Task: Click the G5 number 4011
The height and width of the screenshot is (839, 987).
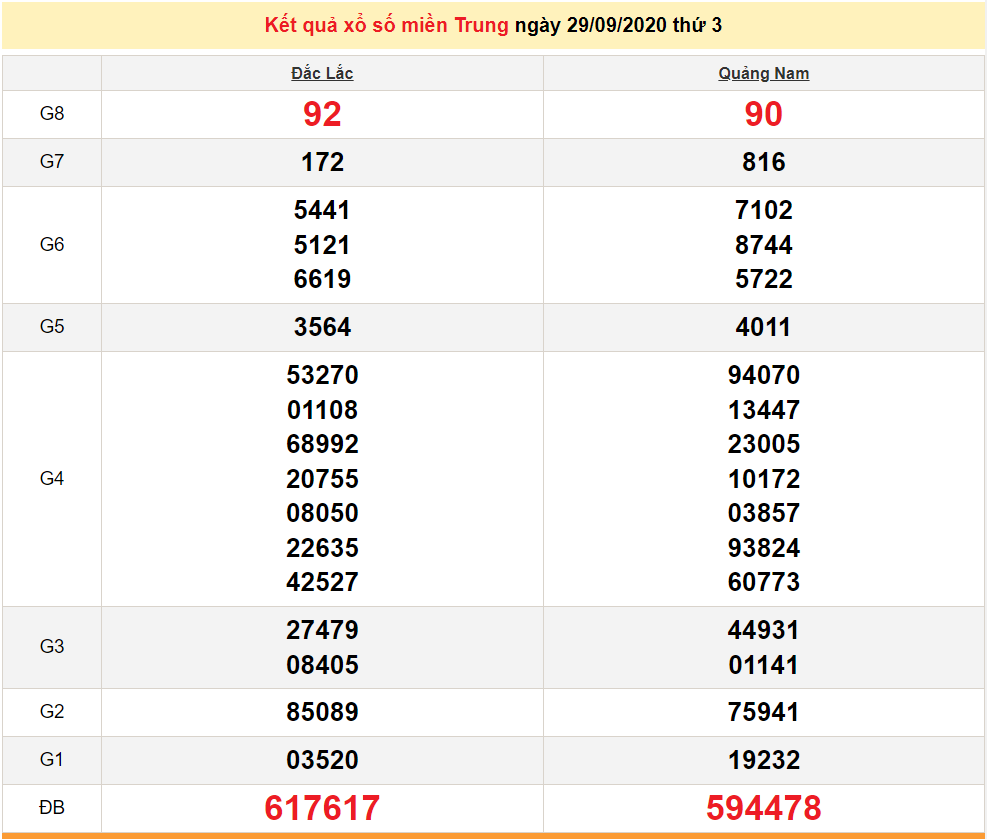Action: 763,327
